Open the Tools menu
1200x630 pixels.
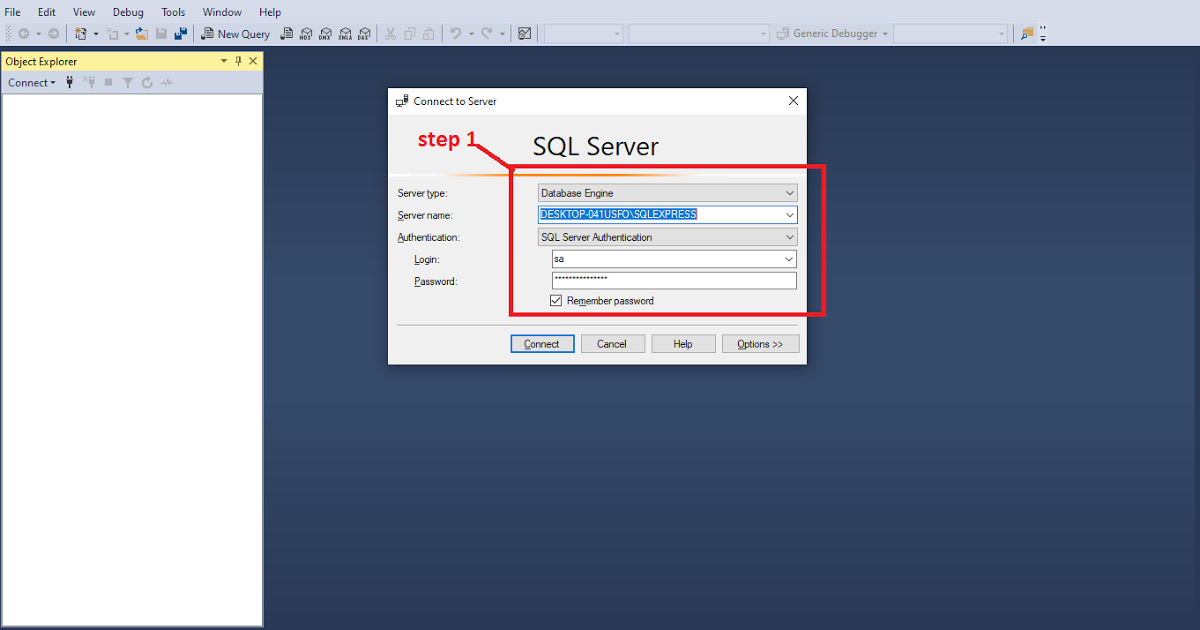click(172, 12)
